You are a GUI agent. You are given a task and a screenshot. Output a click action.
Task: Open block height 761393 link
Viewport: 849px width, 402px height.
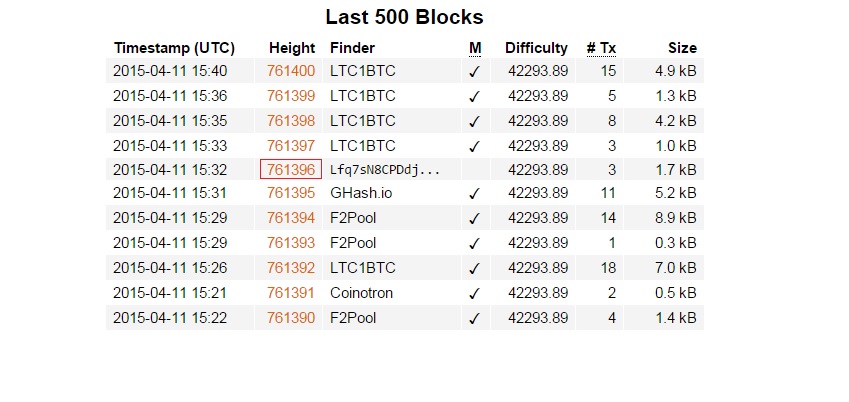click(x=291, y=243)
